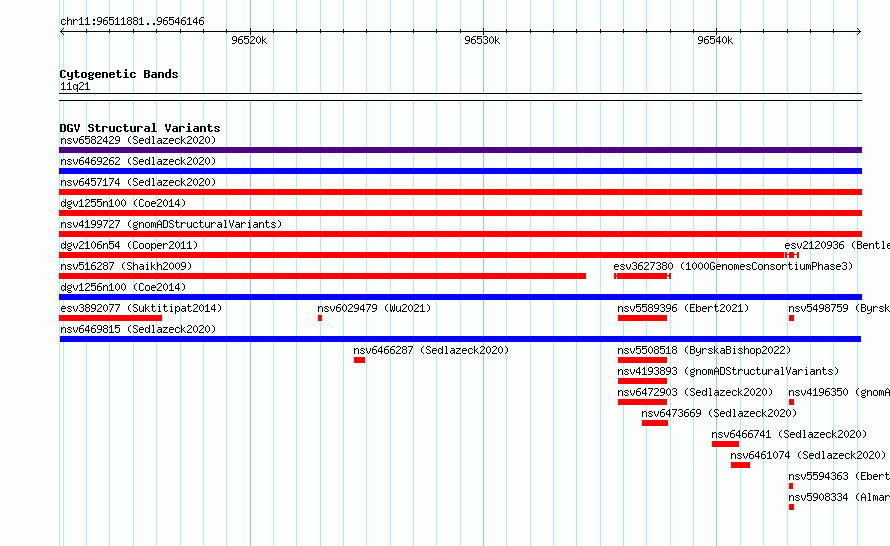Image resolution: width=890 pixels, height=546 pixels.
Task: Click the nsv6582429 (Sedlazeck2020) label
Action: [138, 140]
